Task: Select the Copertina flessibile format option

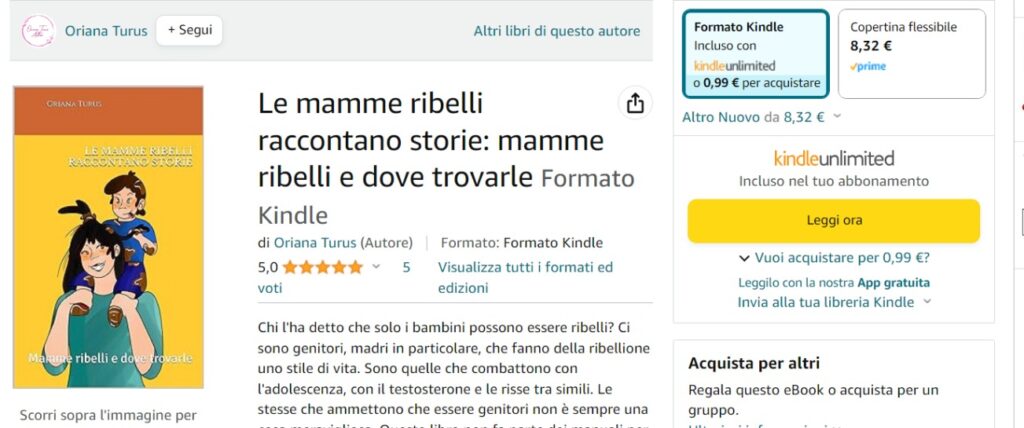Action: click(911, 55)
